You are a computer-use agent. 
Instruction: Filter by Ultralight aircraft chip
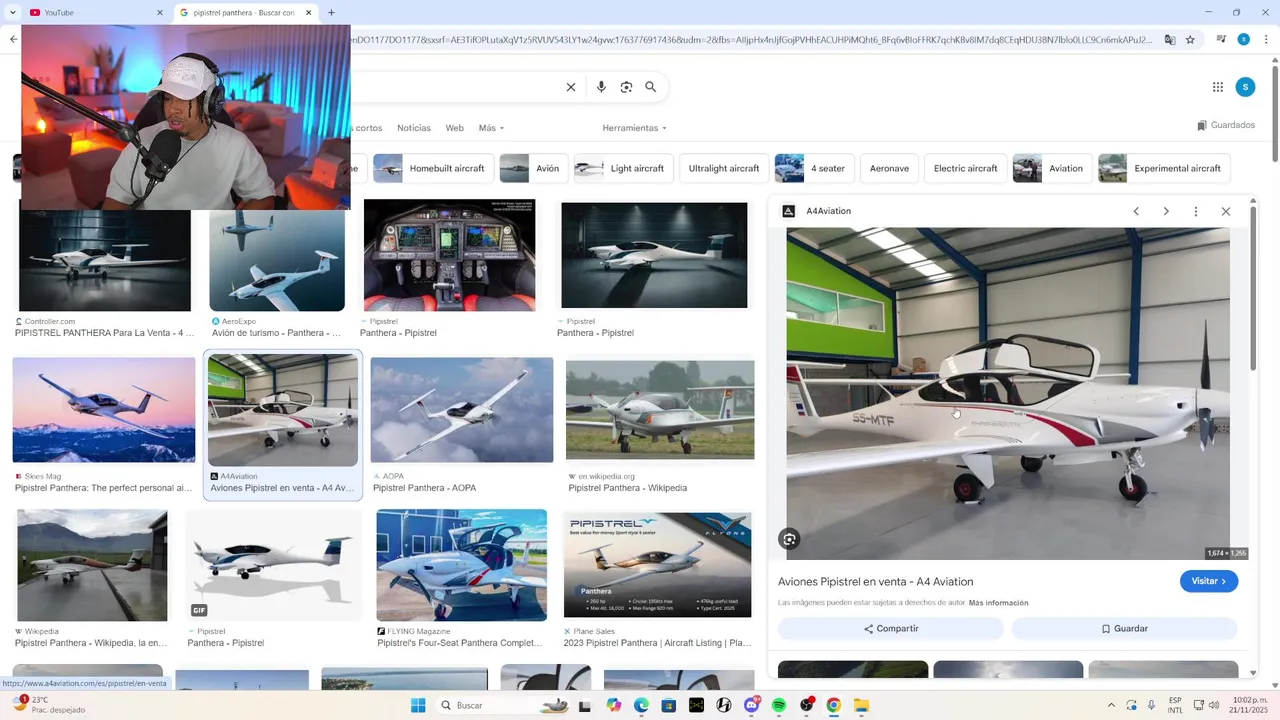(723, 168)
